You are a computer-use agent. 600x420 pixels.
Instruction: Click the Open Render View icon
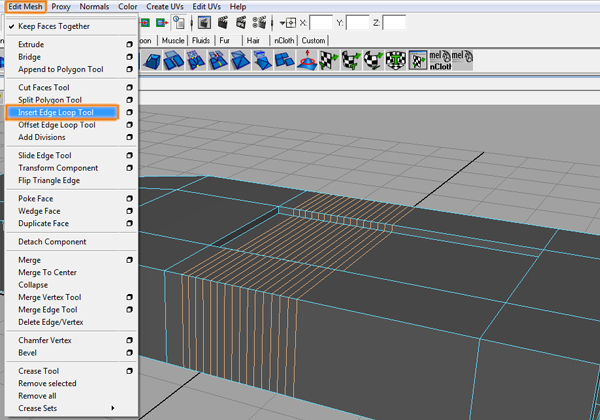point(204,23)
